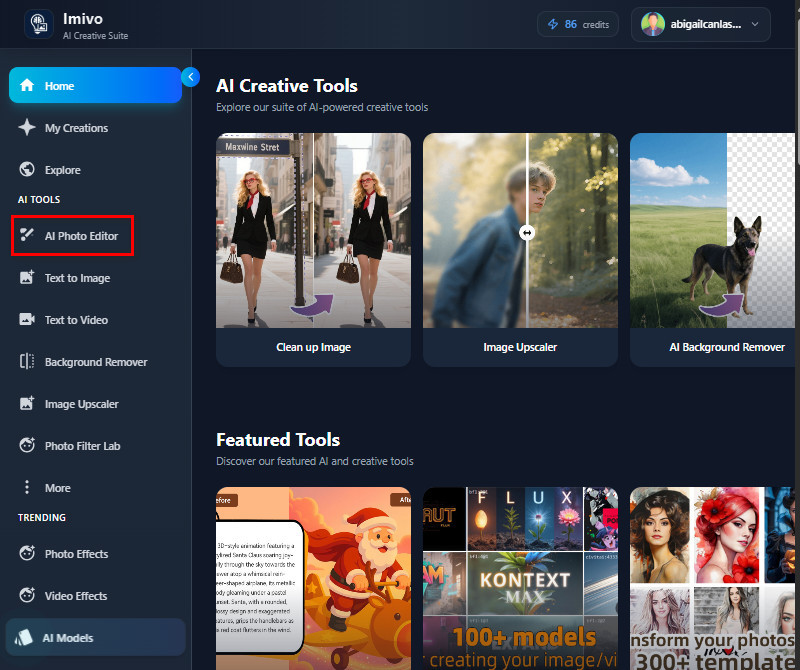This screenshot has height=670, width=800.
Task: Open the Image Upscaler preview image
Action: tap(520, 230)
